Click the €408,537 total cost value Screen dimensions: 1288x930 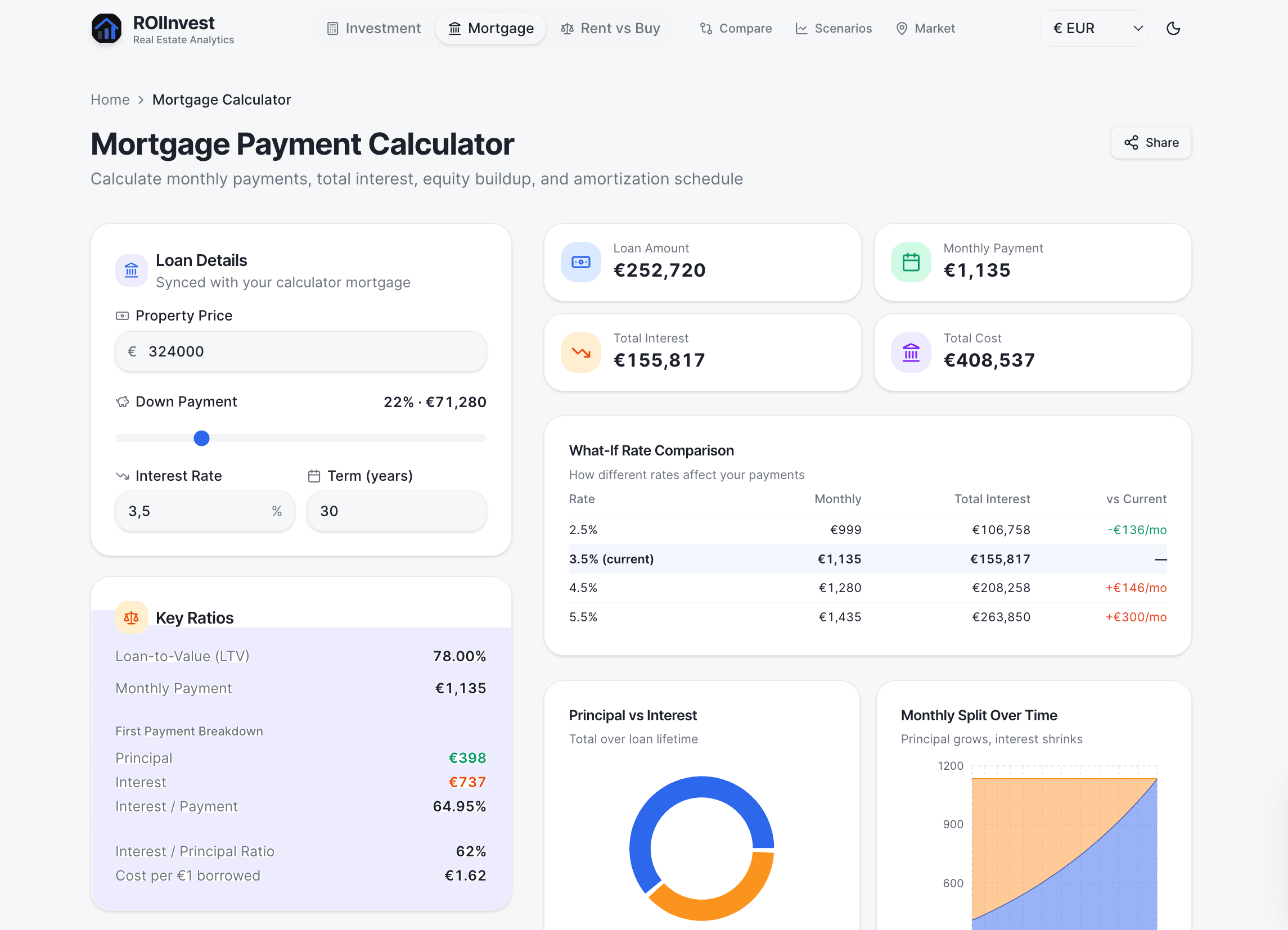coord(989,360)
